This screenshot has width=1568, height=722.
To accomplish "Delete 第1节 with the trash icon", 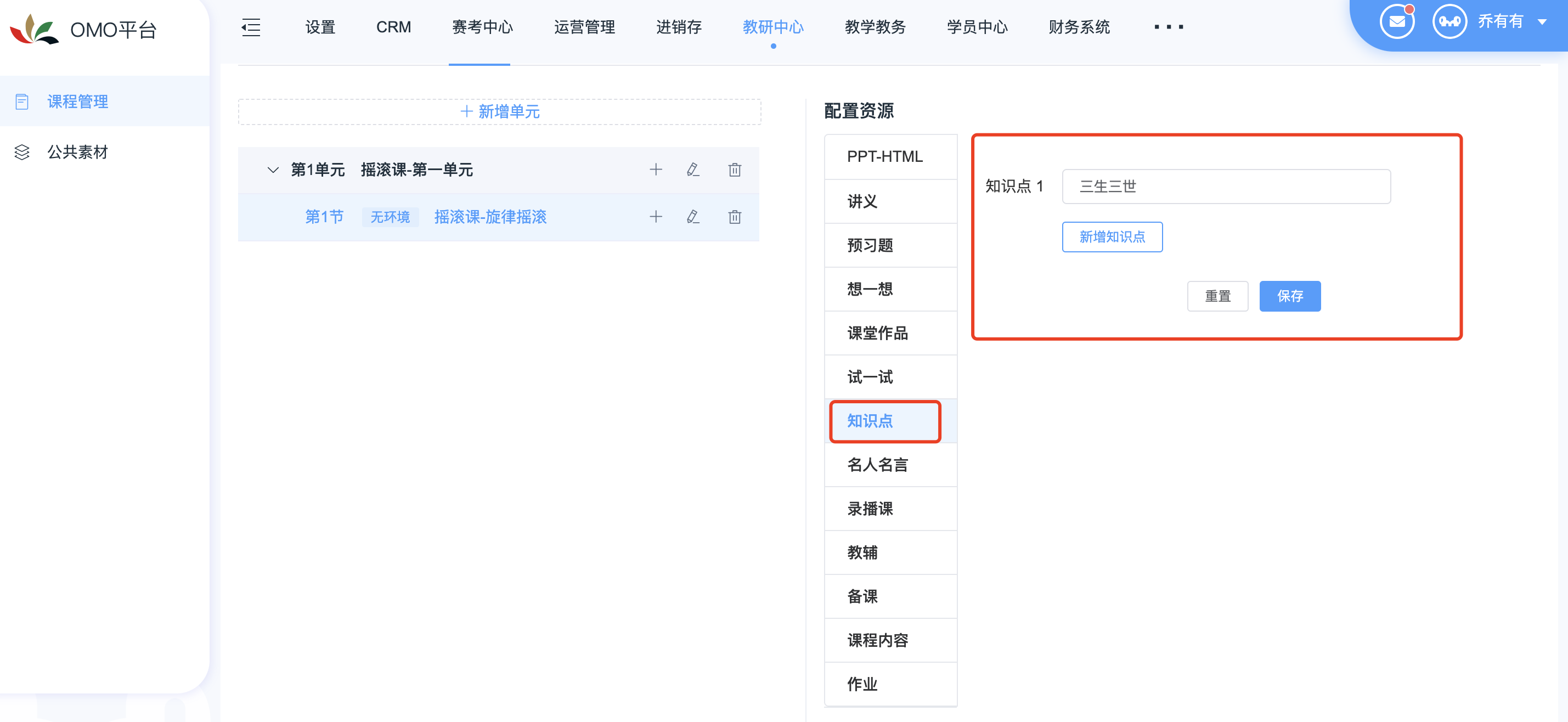I will 735,217.
